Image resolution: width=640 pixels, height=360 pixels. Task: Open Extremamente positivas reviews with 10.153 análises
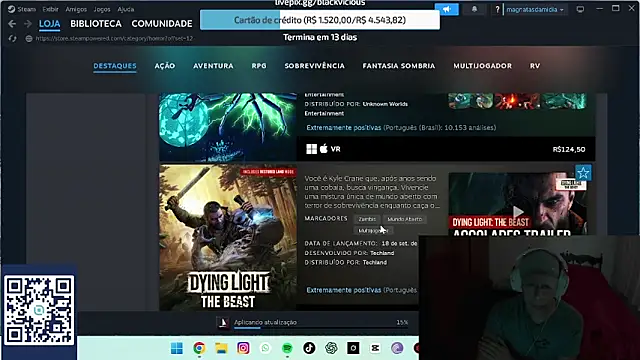point(401,128)
